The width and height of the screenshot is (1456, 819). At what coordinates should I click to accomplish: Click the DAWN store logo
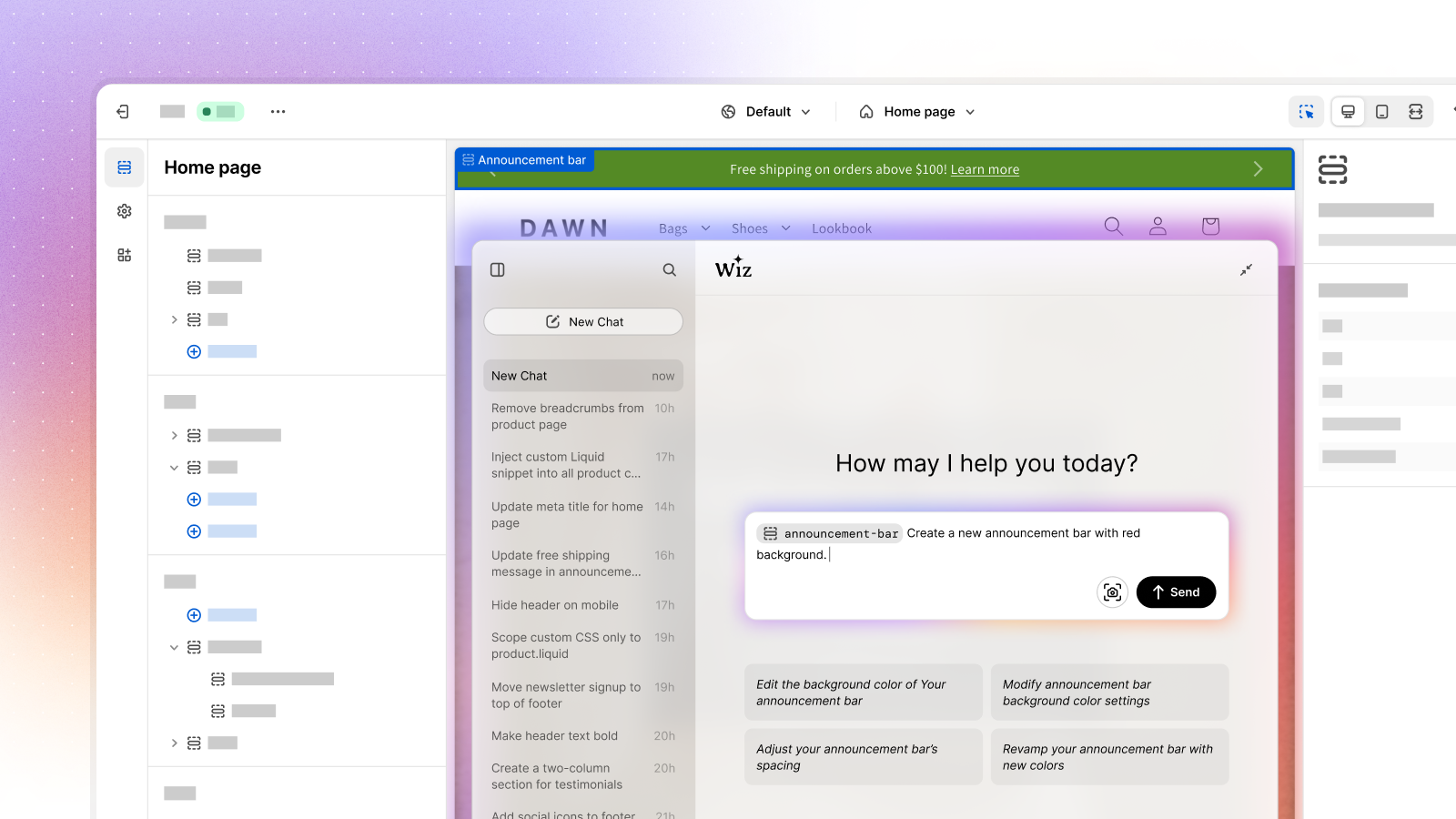(x=564, y=227)
